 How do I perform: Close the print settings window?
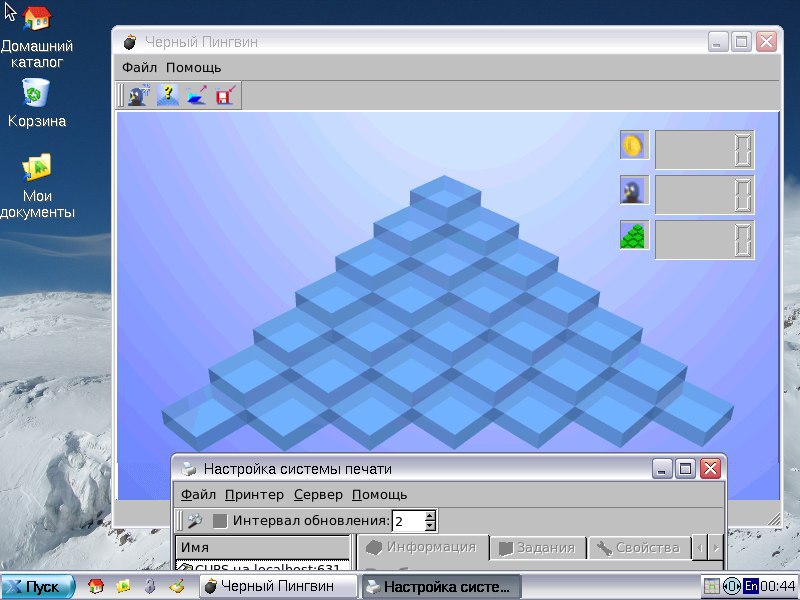tap(710, 468)
